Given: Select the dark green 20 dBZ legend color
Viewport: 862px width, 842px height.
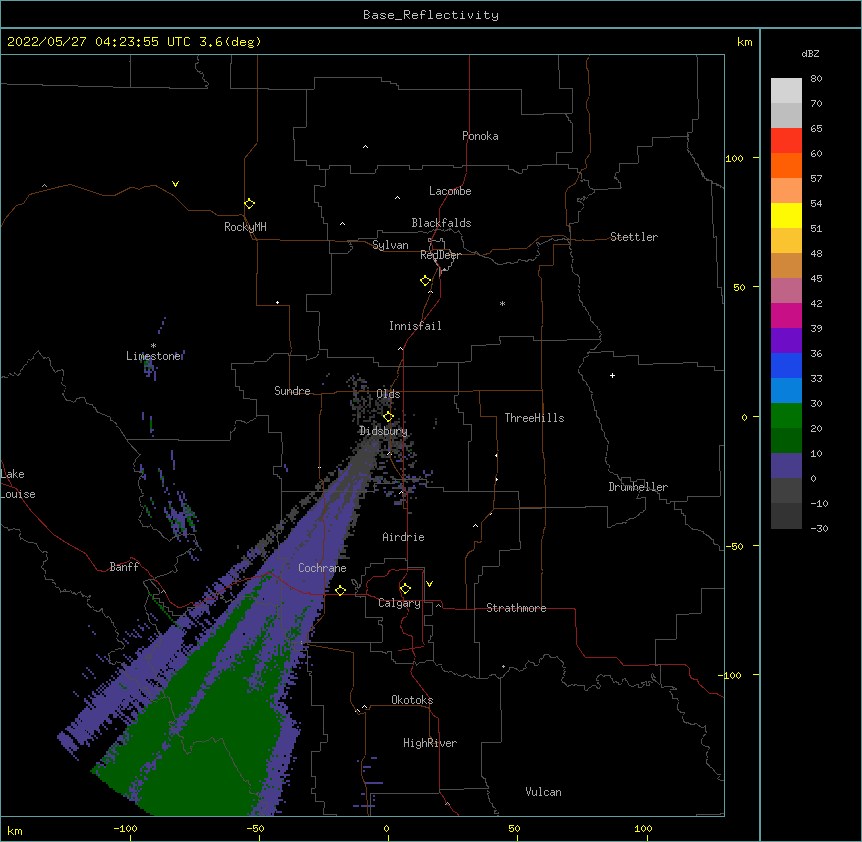Looking at the screenshot, I should 786,440.
